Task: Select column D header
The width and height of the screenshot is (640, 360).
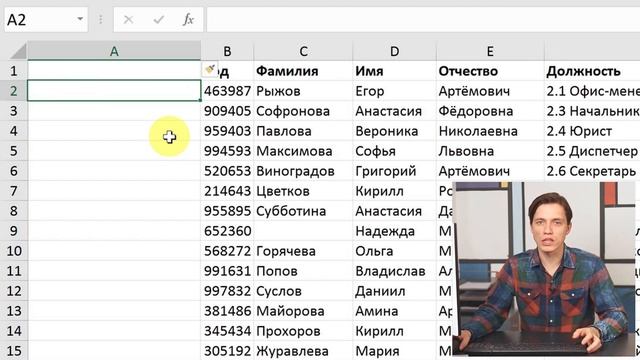Action: [x=394, y=51]
